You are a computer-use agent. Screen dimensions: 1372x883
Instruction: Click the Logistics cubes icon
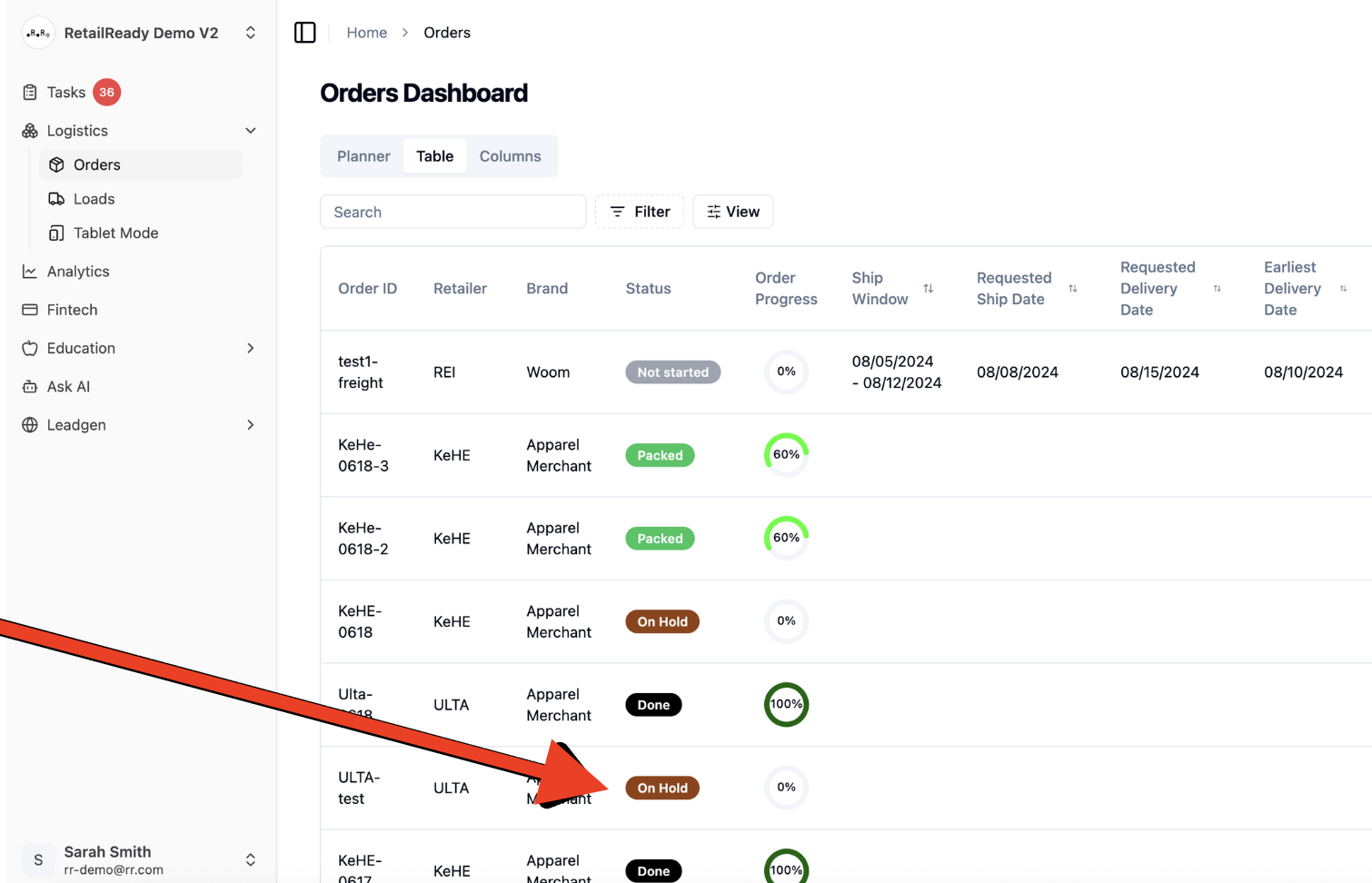[30, 131]
